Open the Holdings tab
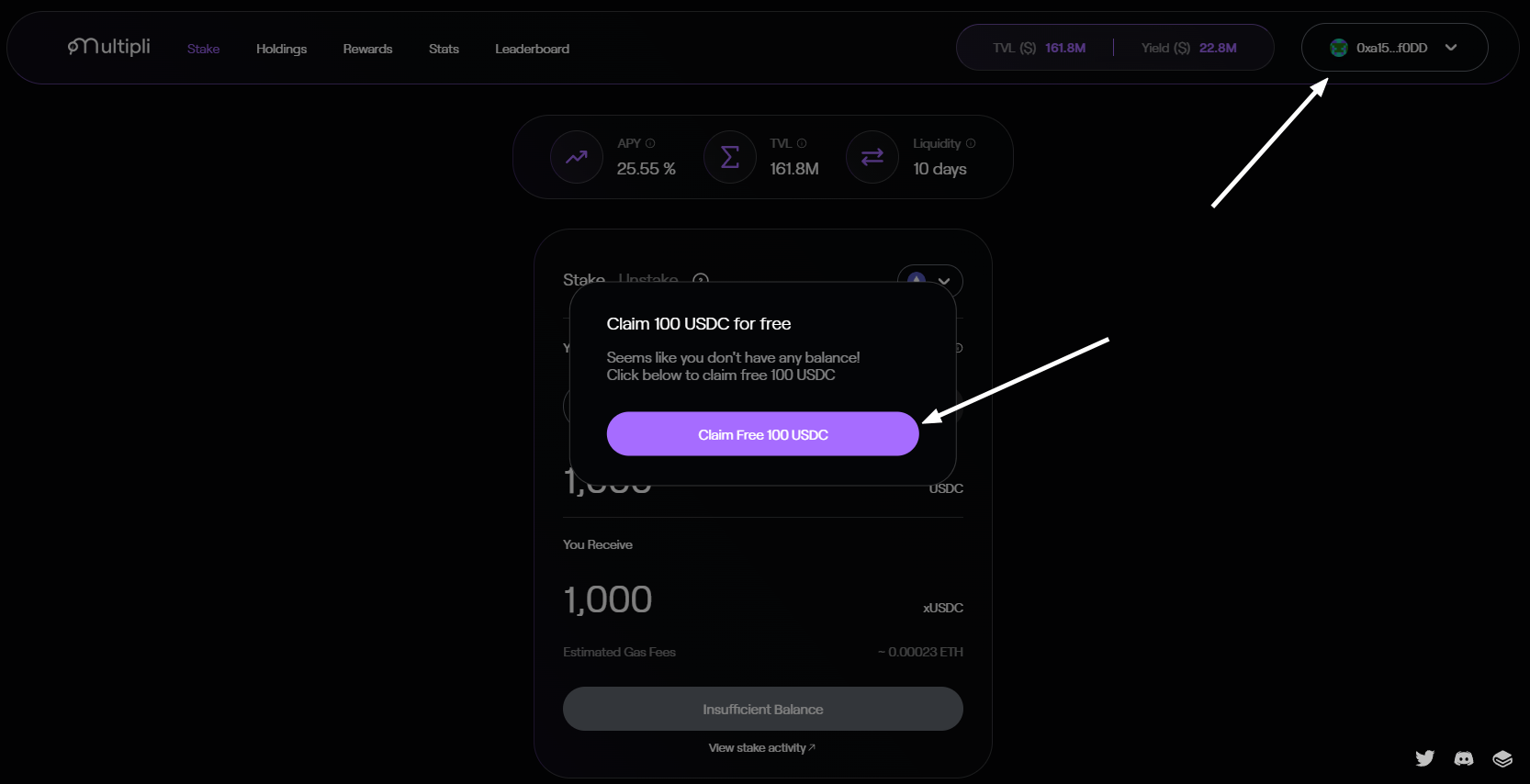 point(281,49)
